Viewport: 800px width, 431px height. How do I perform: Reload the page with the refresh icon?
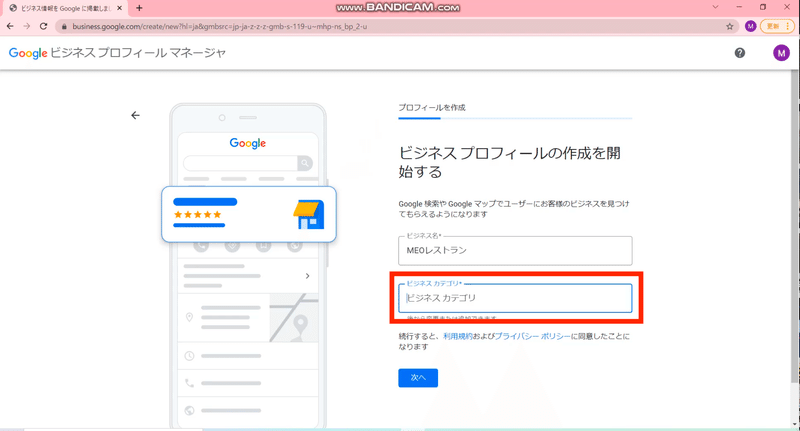point(43,26)
